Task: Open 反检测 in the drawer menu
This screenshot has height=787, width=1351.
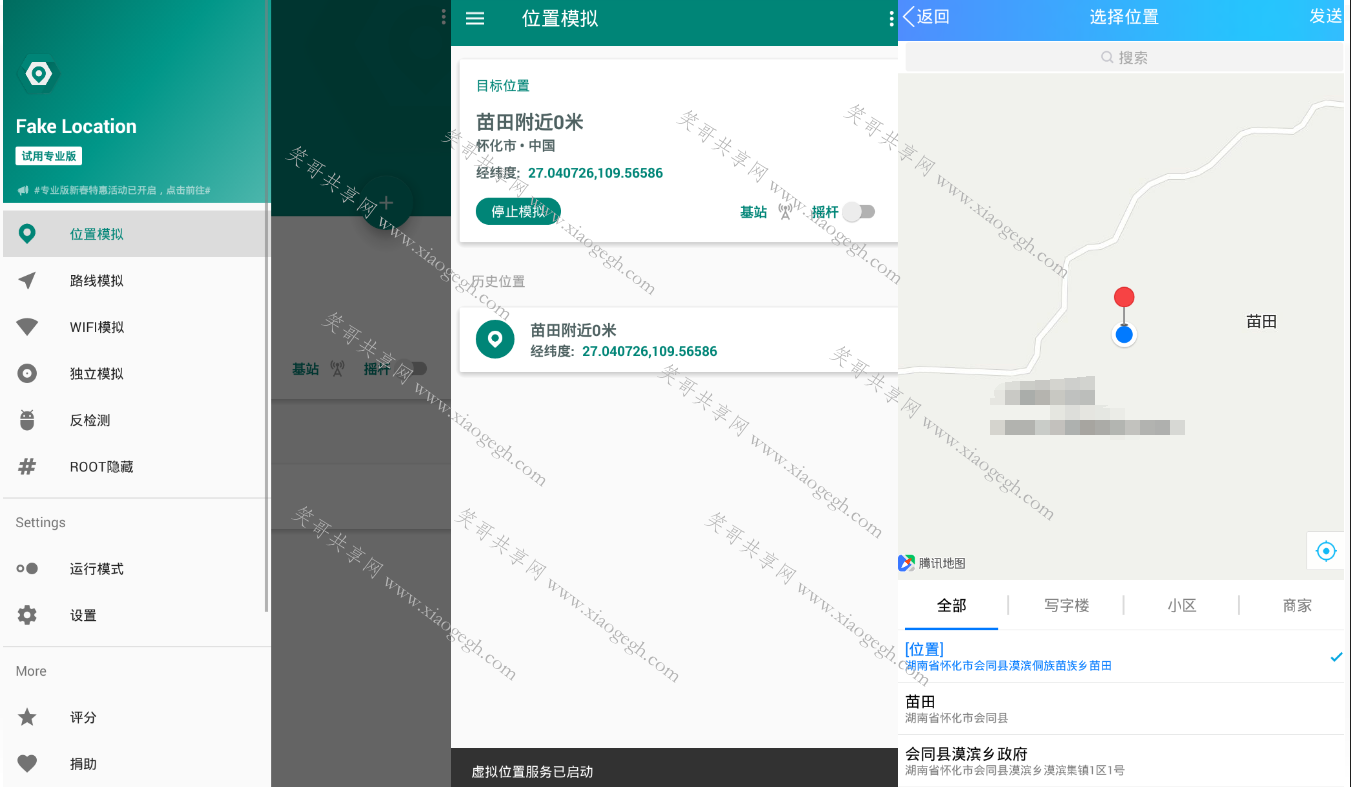Action: click(135, 420)
